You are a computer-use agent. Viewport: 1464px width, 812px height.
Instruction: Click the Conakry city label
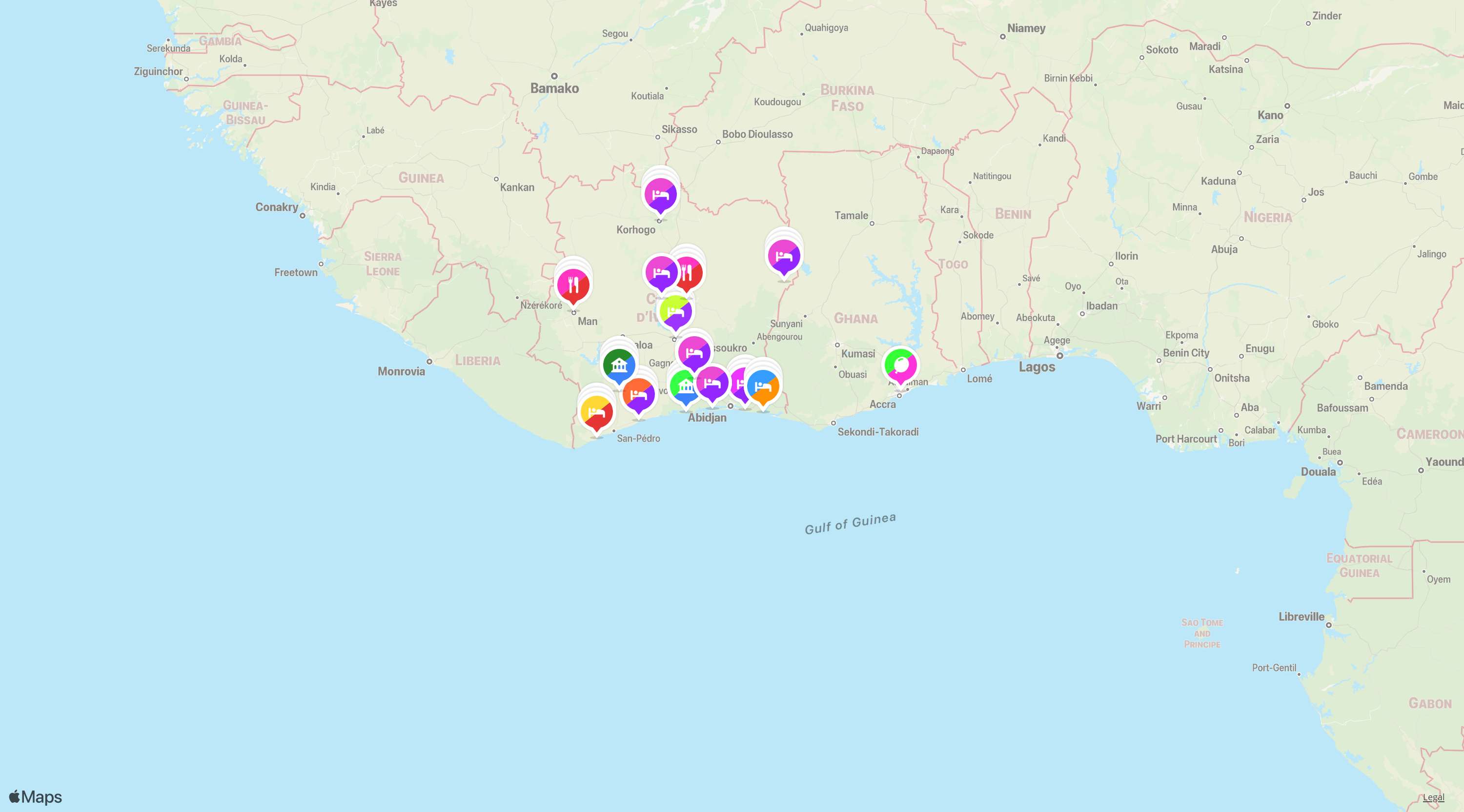click(x=277, y=207)
